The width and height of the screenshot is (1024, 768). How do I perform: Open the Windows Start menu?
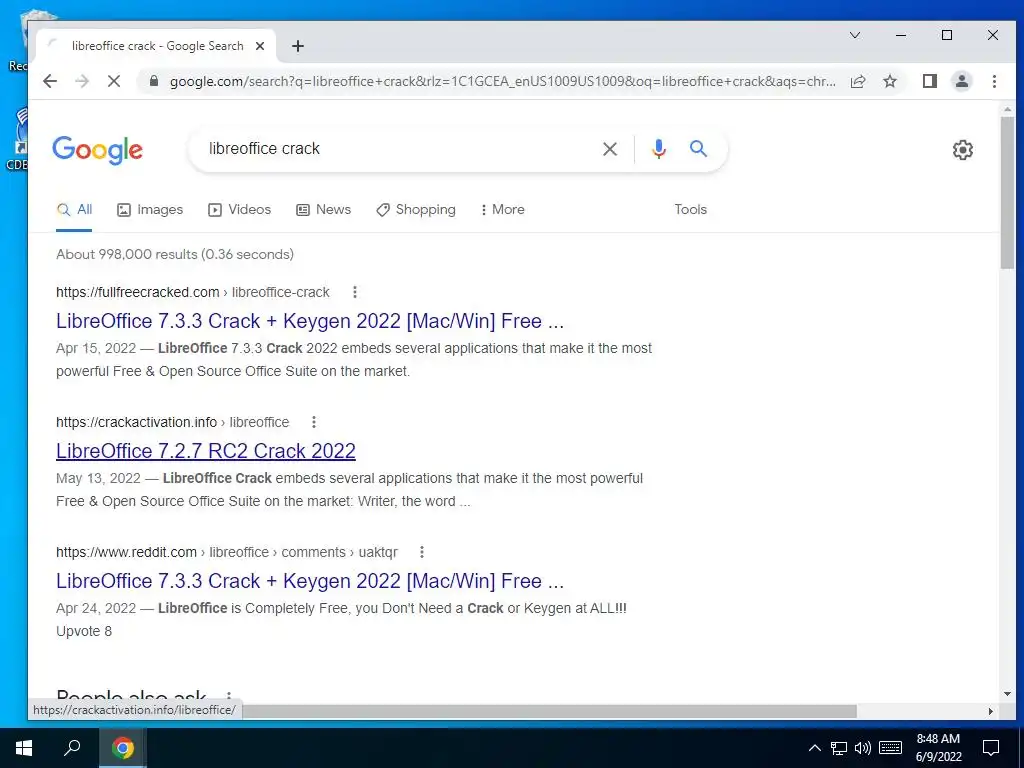[x=24, y=748]
